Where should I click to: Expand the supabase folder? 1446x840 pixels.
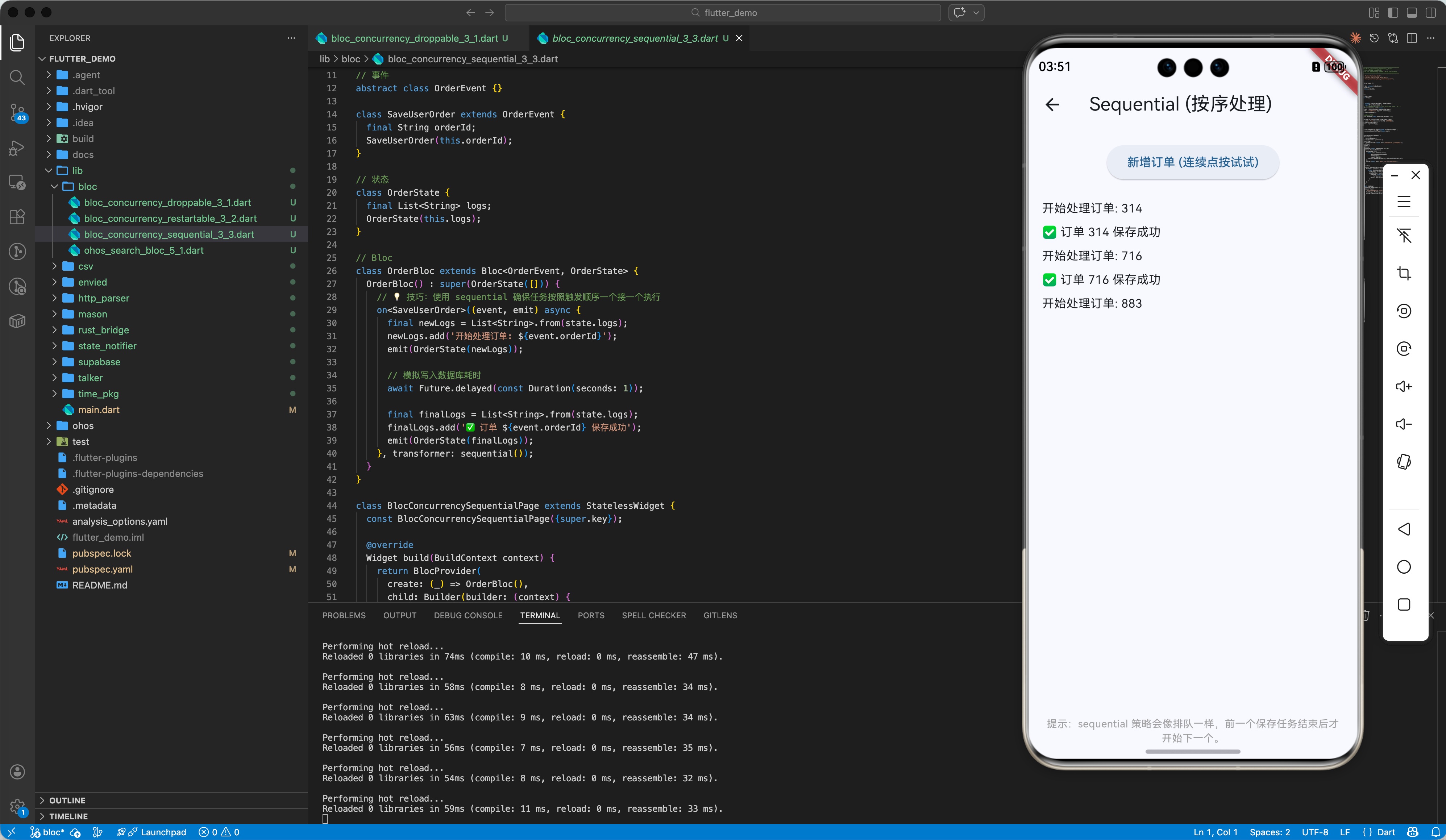(99, 362)
